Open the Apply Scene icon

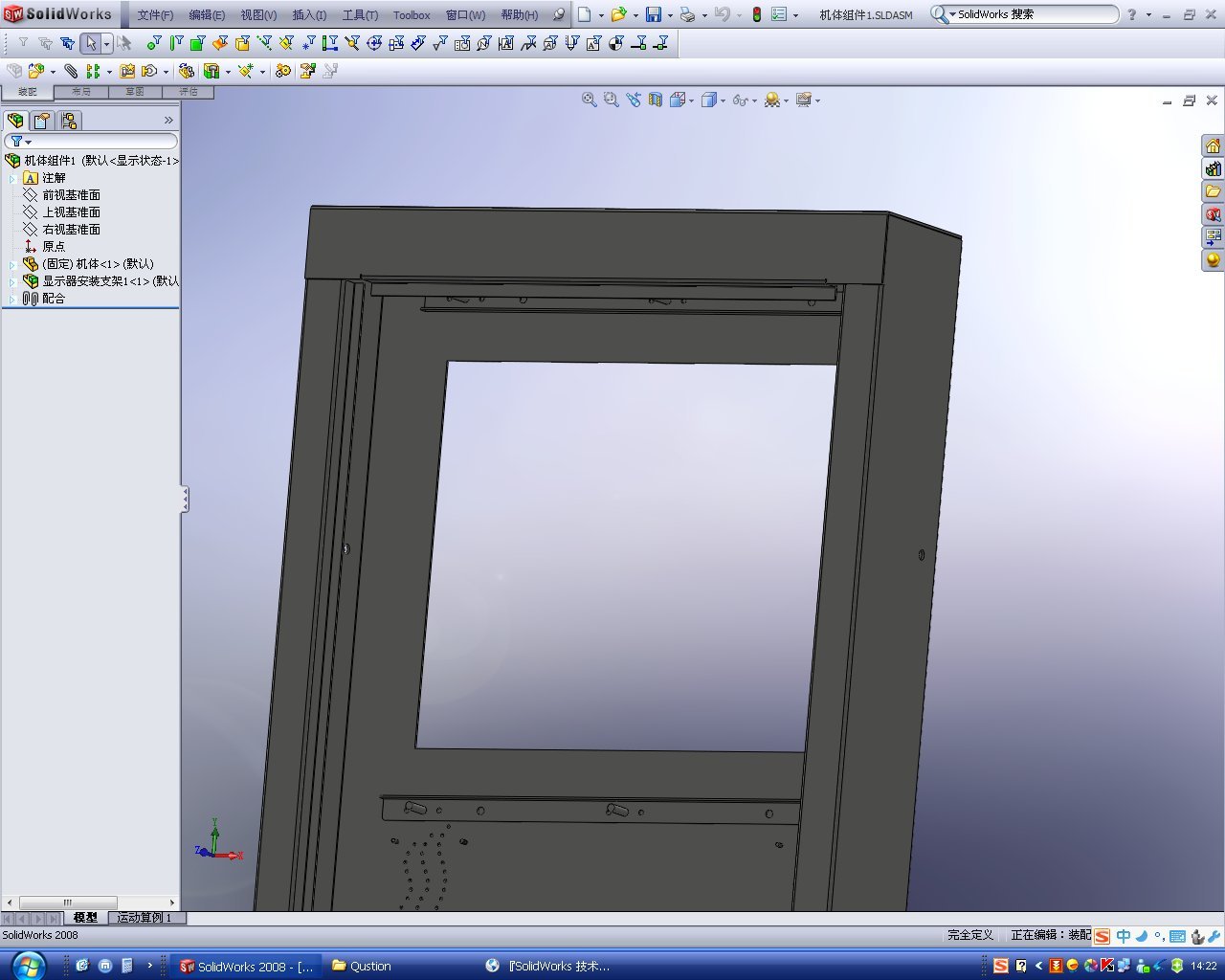coord(771,100)
